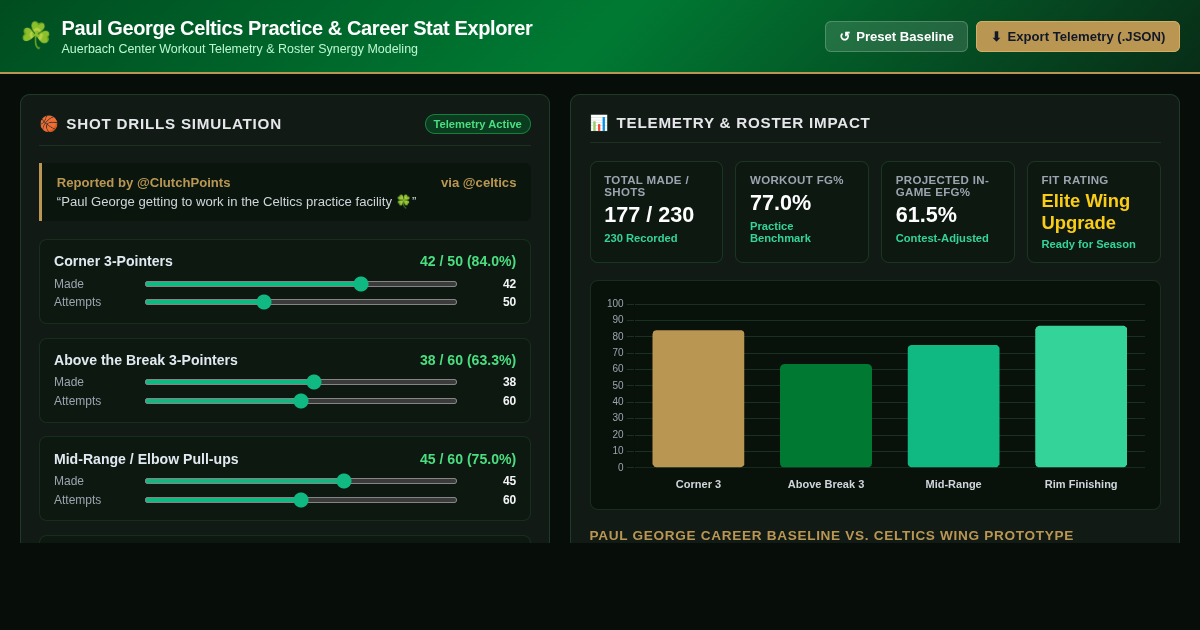Click the Rim Finishing chart bar
Viewport: 1200px width, 630px height.
coord(1081,397)
